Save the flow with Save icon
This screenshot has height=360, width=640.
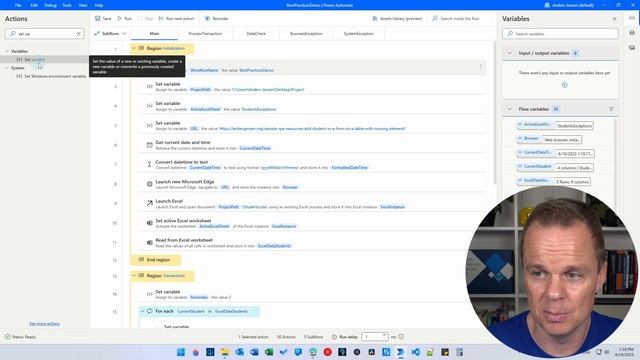tap(103, 18)
